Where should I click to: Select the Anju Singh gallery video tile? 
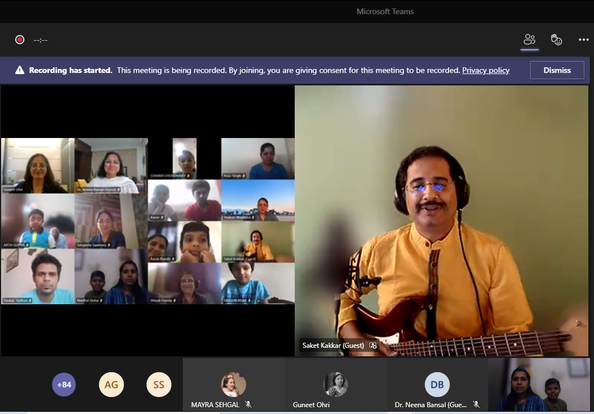258,159
